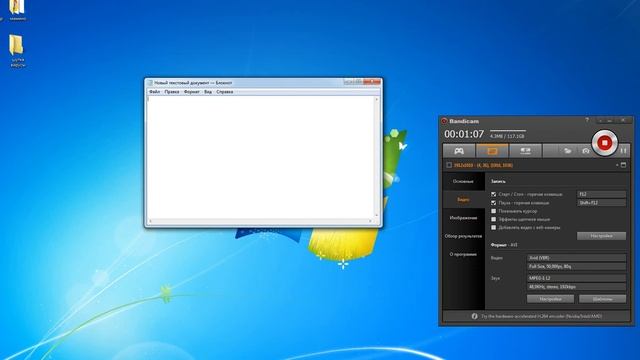This screenshot has width=640, height=360.
Task: Open the Видео tab in Bandicam
Action: pos(463,200)
